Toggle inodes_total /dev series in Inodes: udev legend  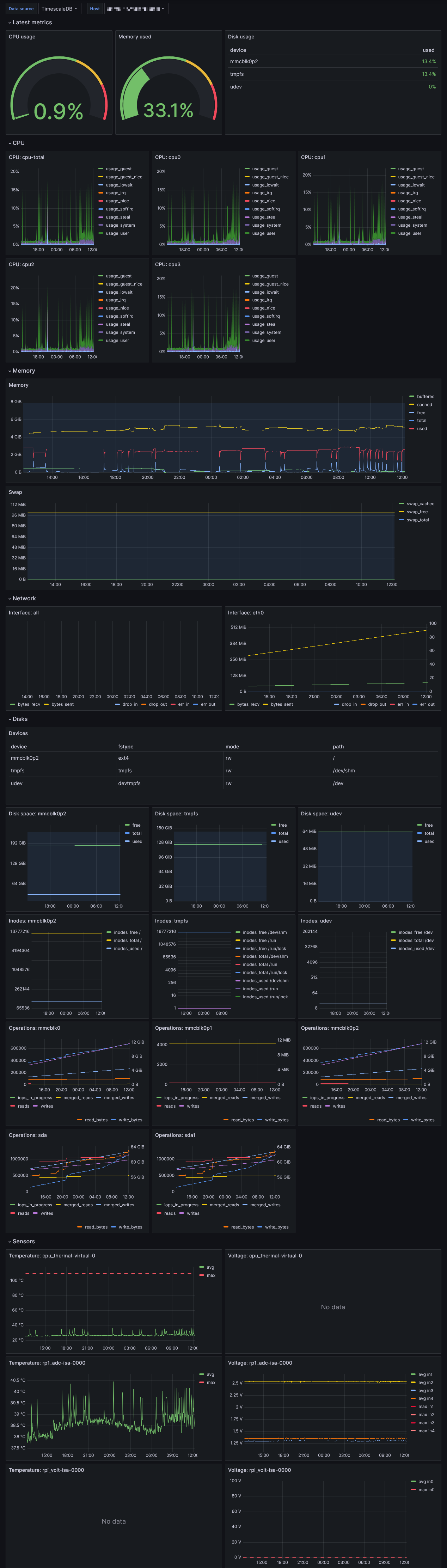(416, 941)
